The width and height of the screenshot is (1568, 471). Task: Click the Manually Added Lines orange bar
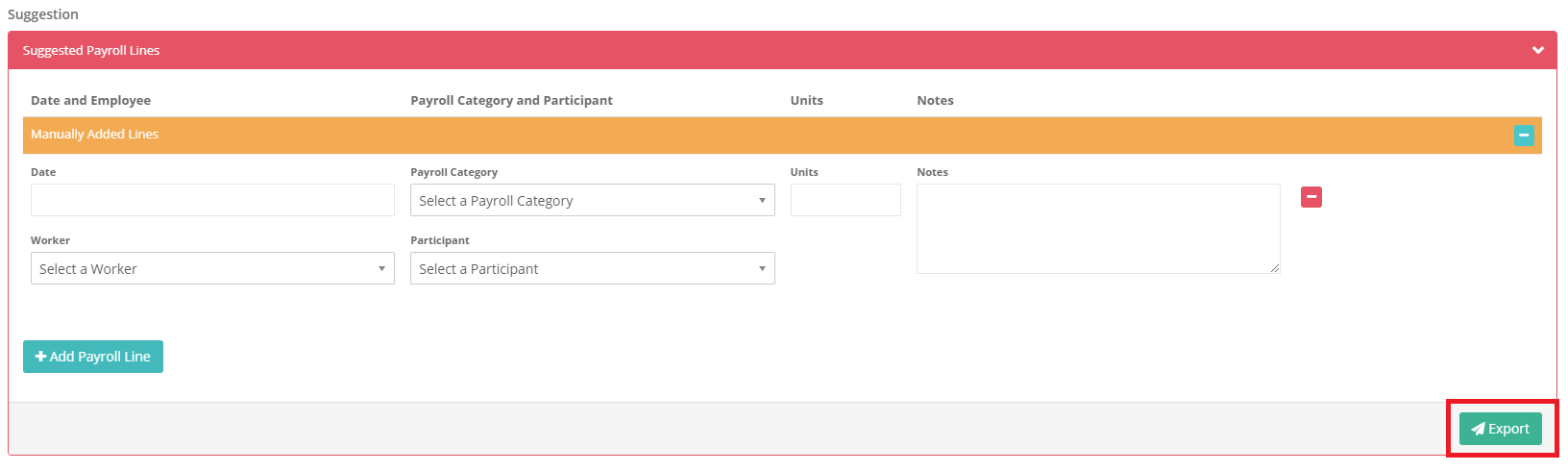pyautogui.click(x=782, y=136)
